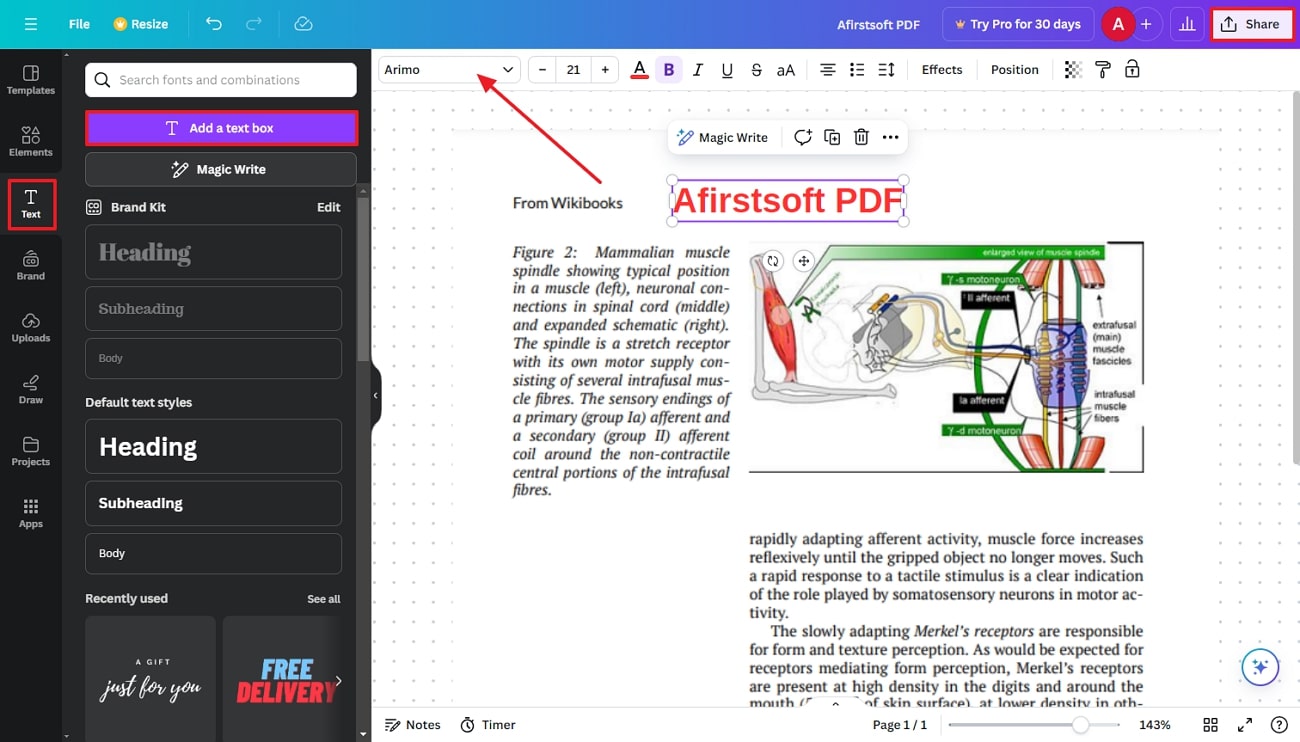
Task: Open the Effects panel
Action: coord(942,69)
